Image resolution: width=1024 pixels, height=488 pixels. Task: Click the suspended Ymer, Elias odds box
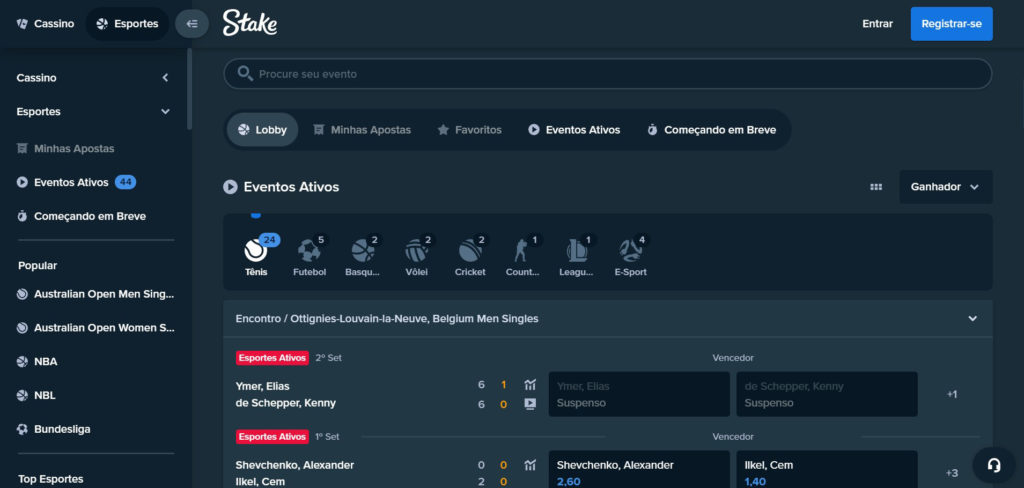point(639,395)
